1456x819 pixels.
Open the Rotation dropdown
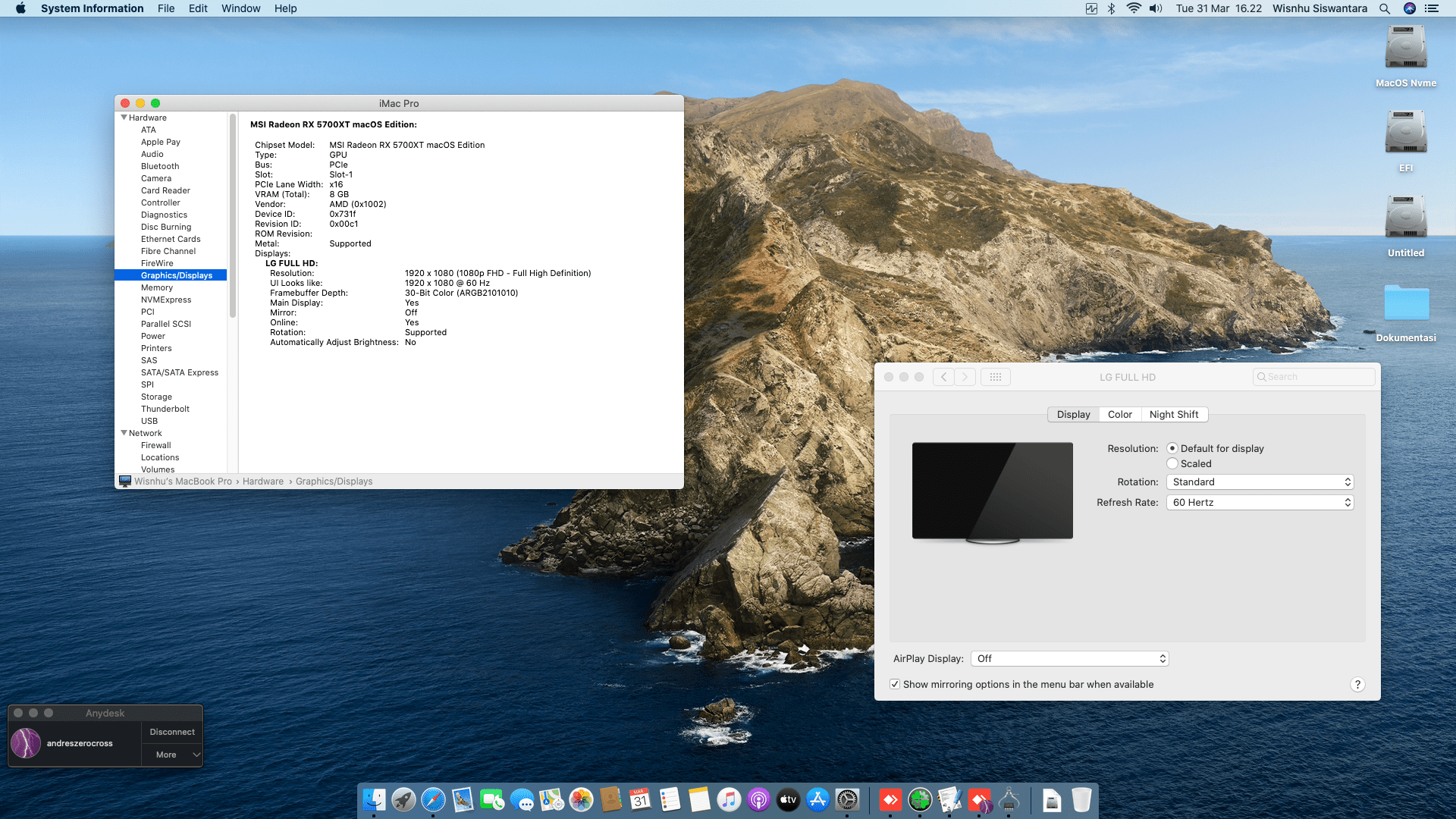1260,482
